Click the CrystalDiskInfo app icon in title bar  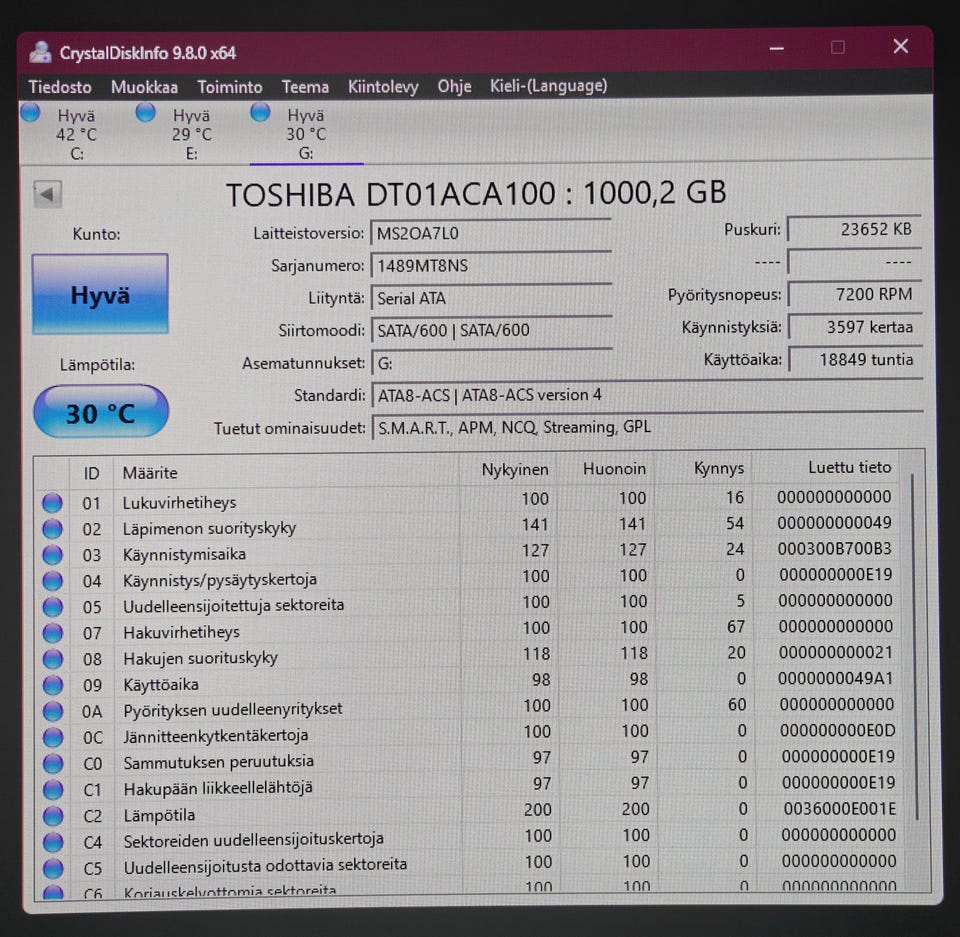click(x=40, y=52)
